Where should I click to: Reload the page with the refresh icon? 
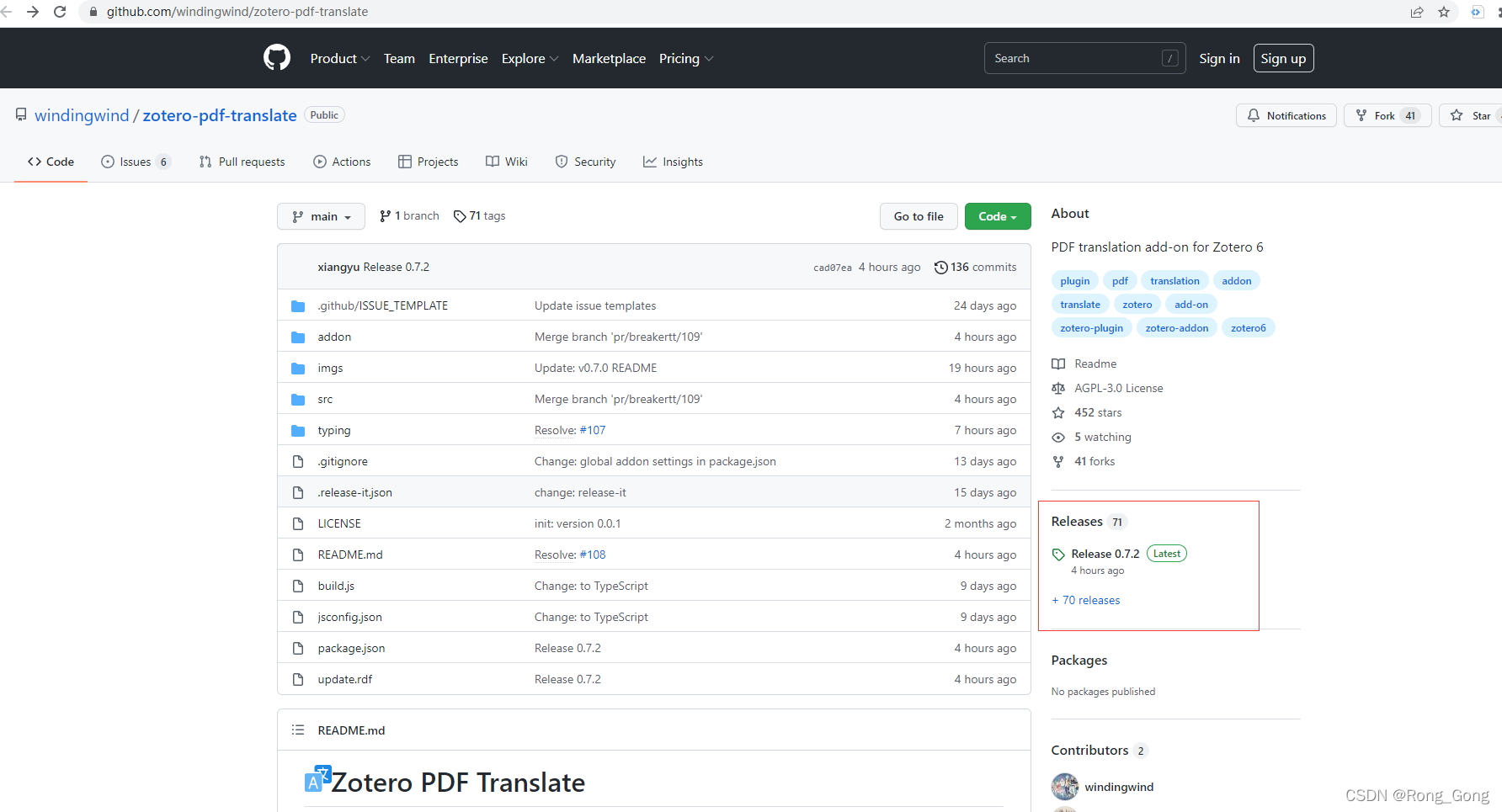tap(60, 12)
